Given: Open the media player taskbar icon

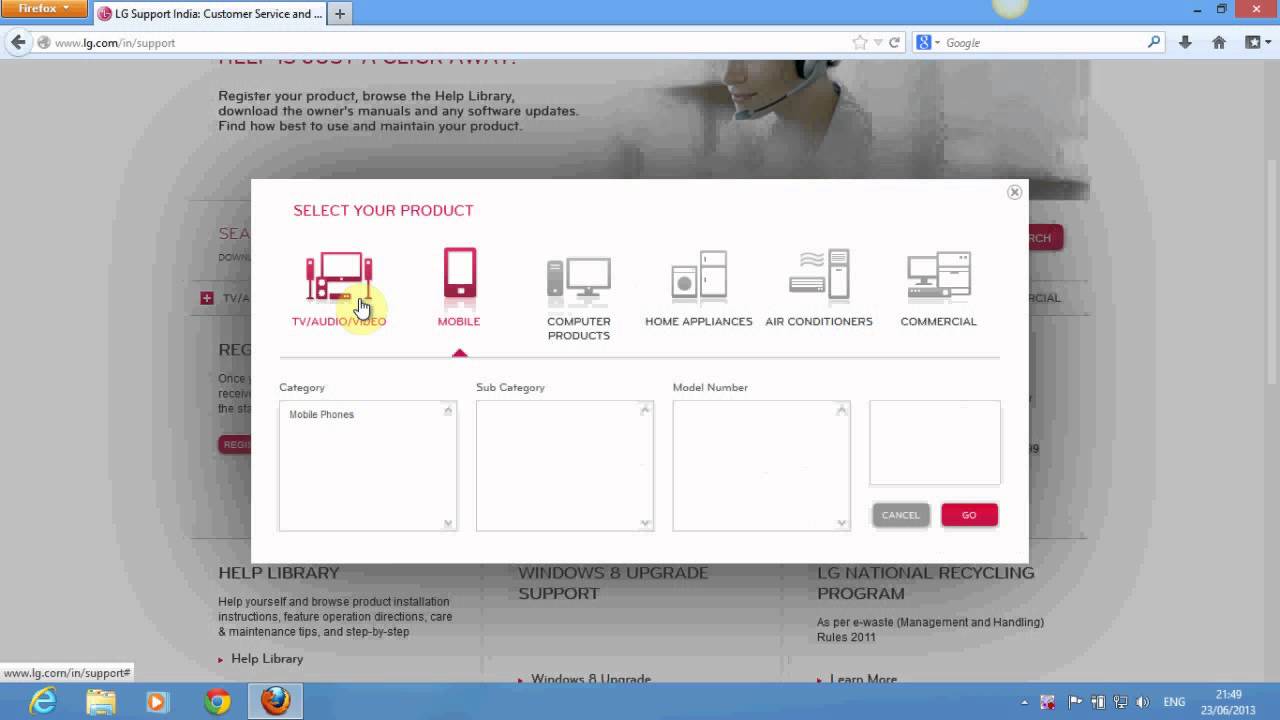Looking at the screenshot, I should (x=157, y=702).
